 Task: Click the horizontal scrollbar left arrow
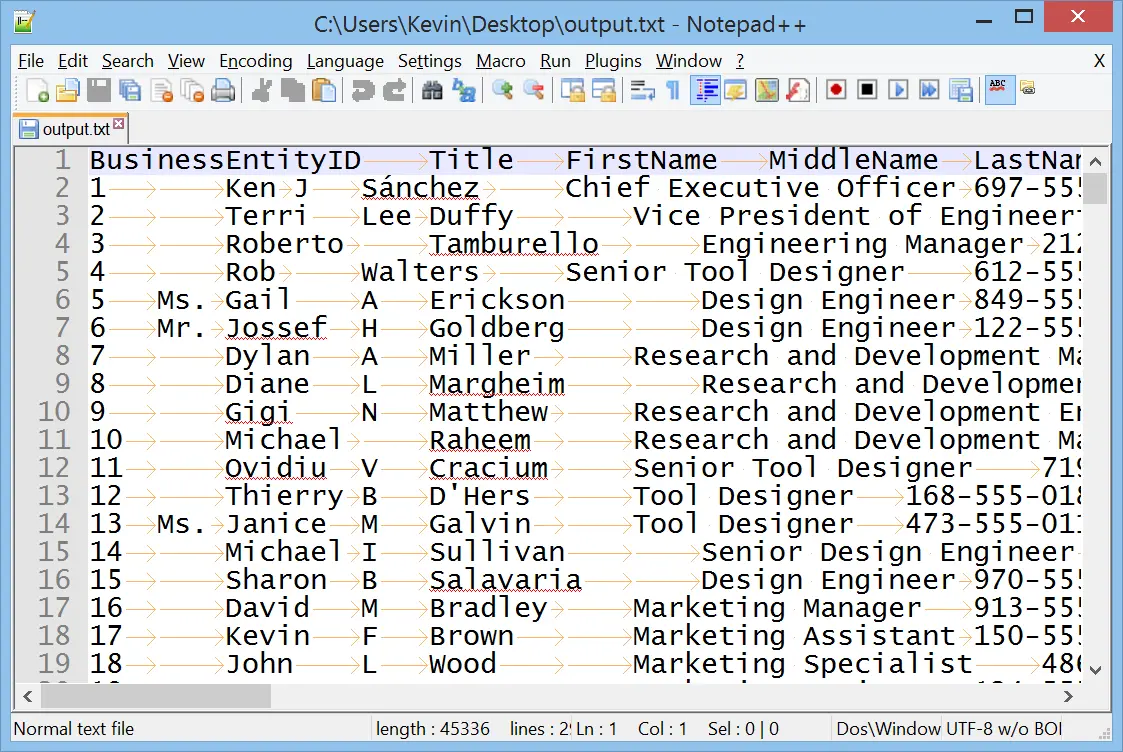pyautogui.click(x=27, y=696)
